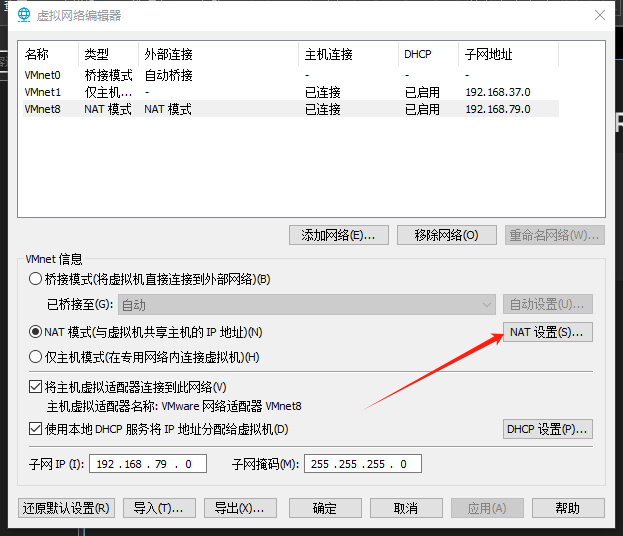Click the 子网 IP input field
This screenshot has height=536, width=623.
tap(148, 464)
